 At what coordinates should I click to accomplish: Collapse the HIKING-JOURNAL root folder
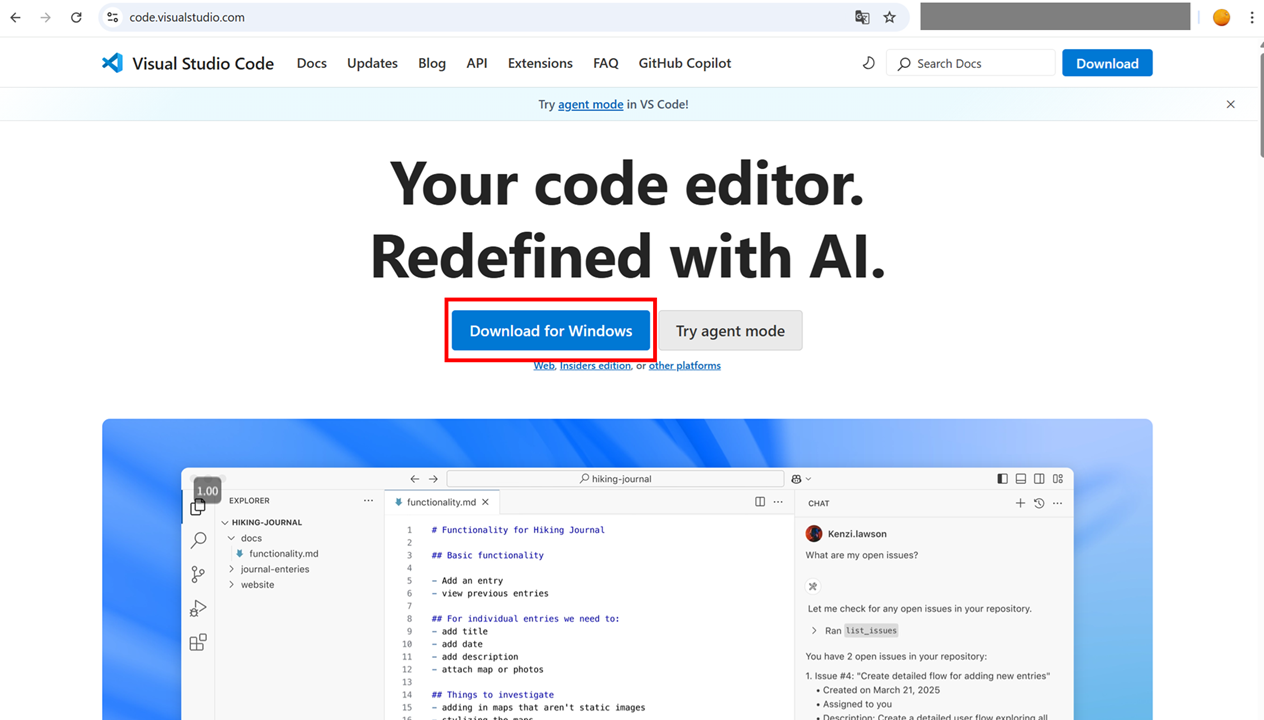pyautogui.click(x=225, y=522)
